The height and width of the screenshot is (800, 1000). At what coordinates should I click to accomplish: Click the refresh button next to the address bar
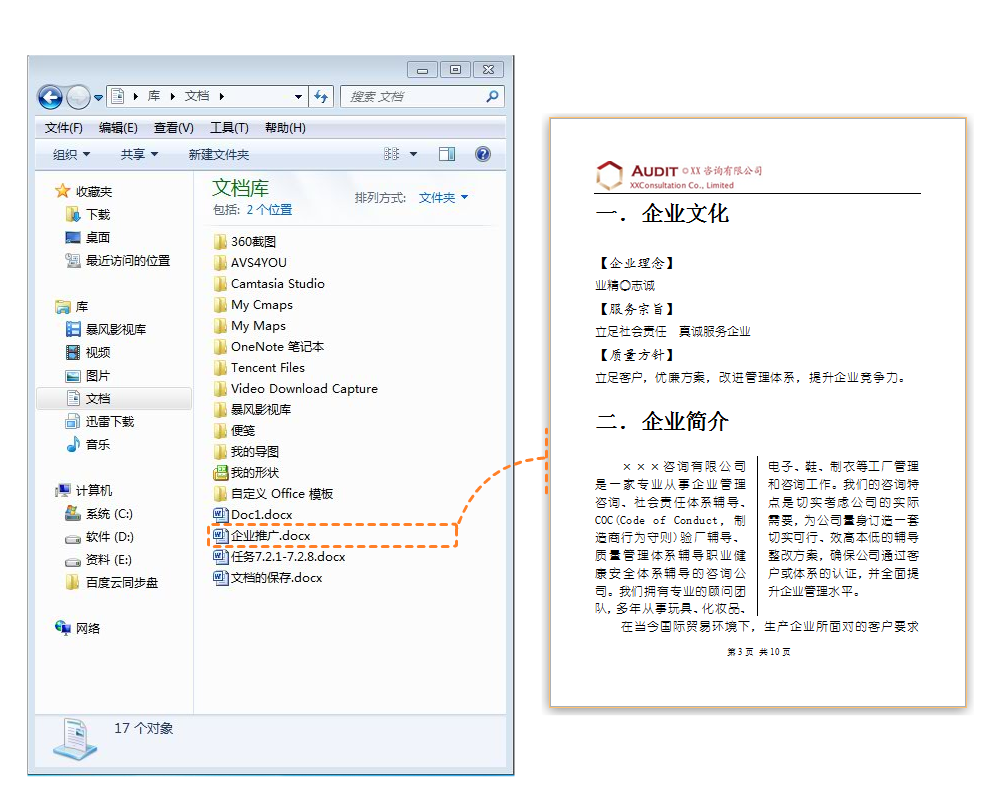[321, 97]
